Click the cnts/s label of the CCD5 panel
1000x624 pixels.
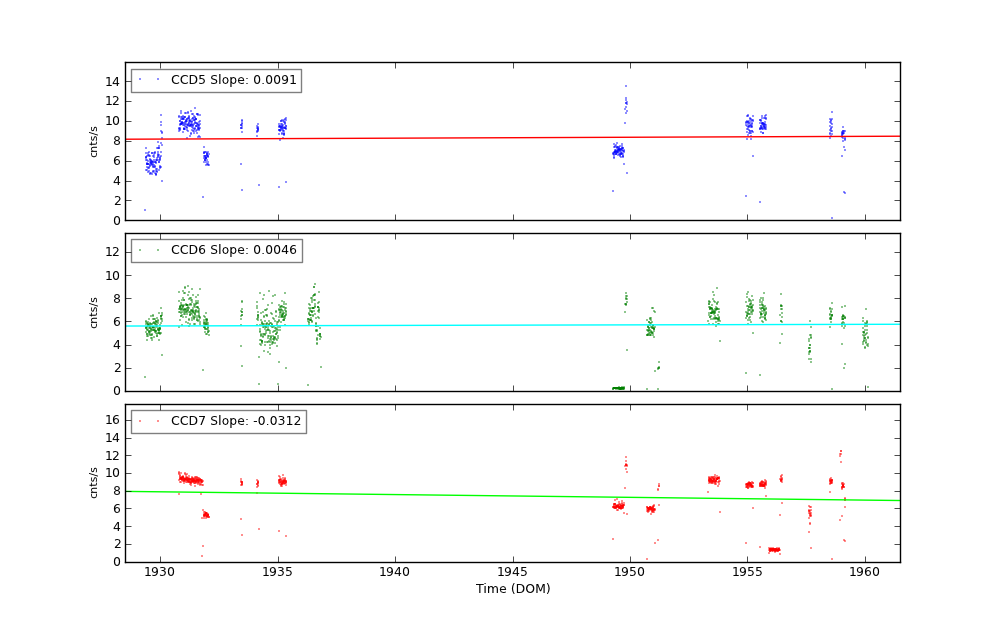point(94,141)
